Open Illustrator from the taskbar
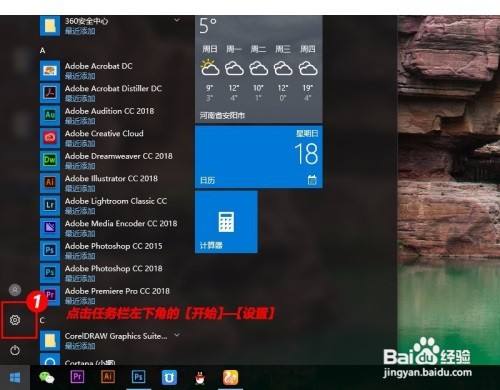 pyautogui.click(x=108, y=377)
